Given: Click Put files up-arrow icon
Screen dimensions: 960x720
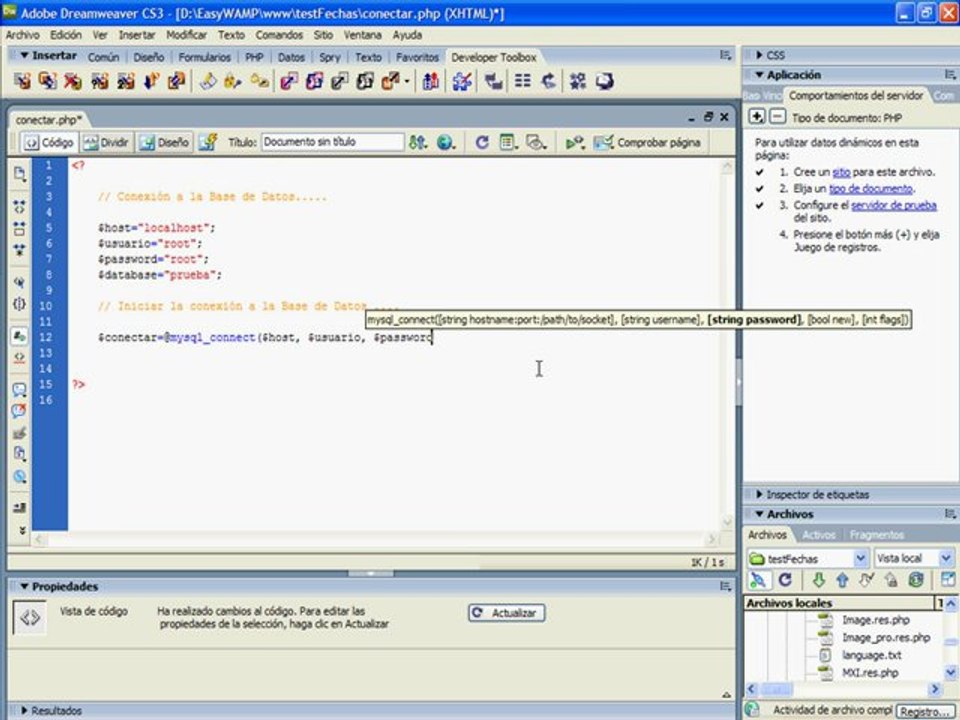Looking at the screenshot, I should (x=842, y=580).
